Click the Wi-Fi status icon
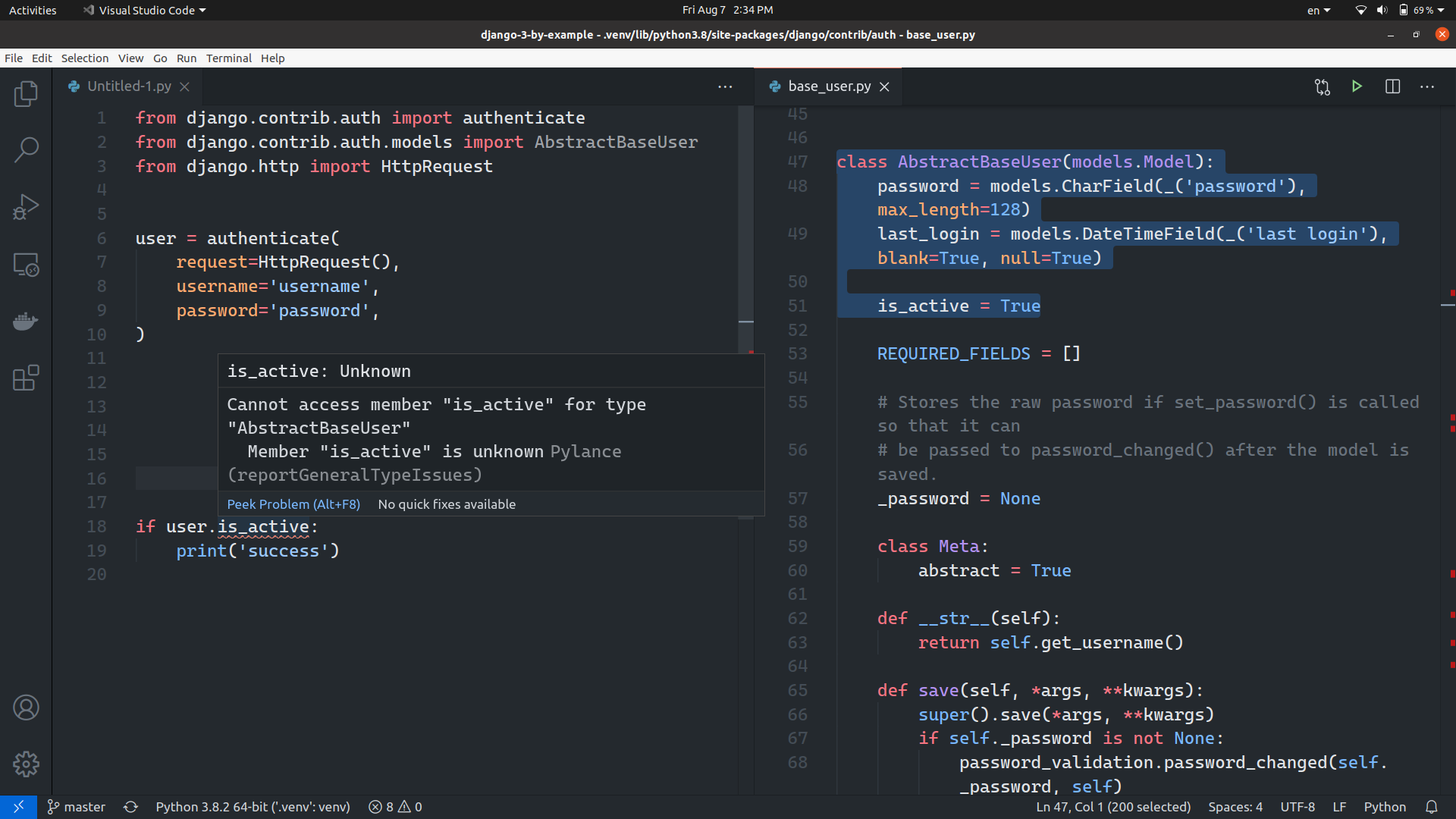The image size is (1456, 819). (1361, 10)
